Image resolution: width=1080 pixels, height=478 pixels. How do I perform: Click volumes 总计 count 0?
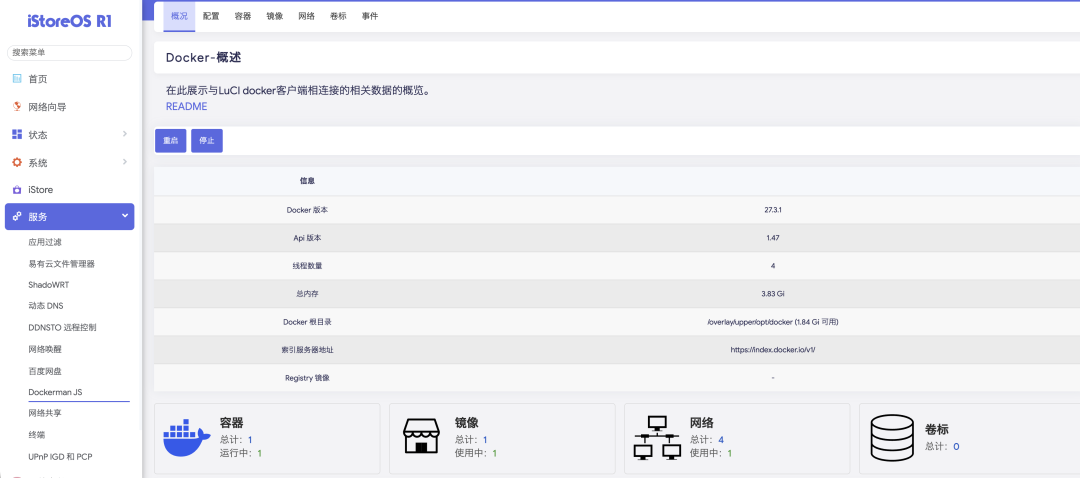click(956, 446)
